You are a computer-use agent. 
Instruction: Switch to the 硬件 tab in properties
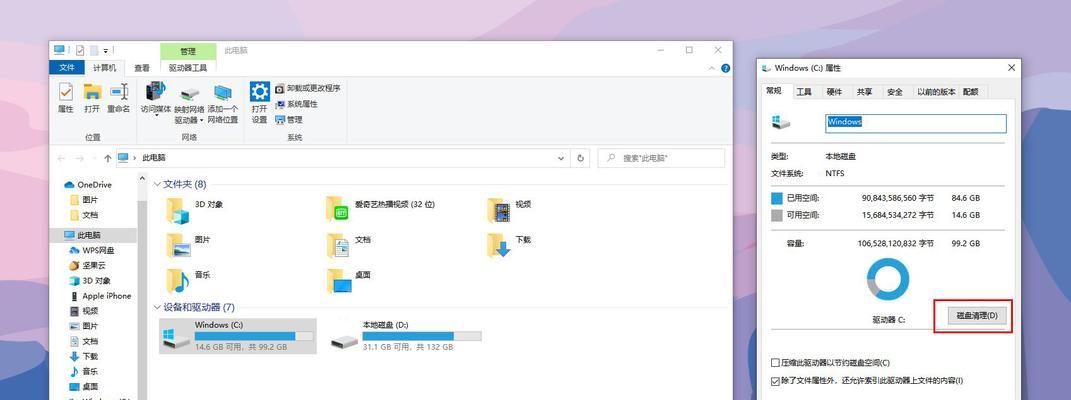click(834, 91)
